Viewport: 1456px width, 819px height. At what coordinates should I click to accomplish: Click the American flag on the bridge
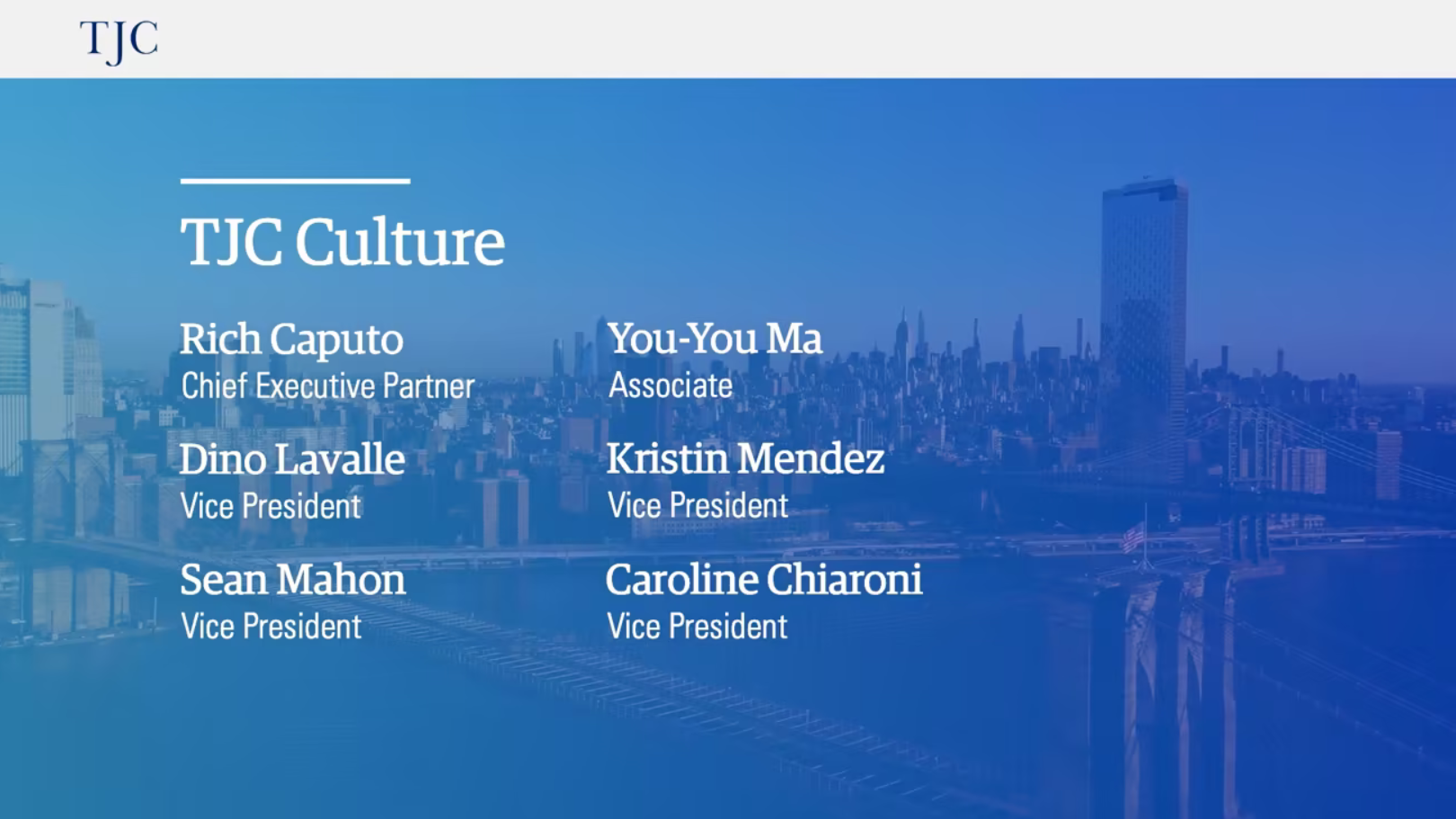pyautogui.click(x=1132, y=538)
